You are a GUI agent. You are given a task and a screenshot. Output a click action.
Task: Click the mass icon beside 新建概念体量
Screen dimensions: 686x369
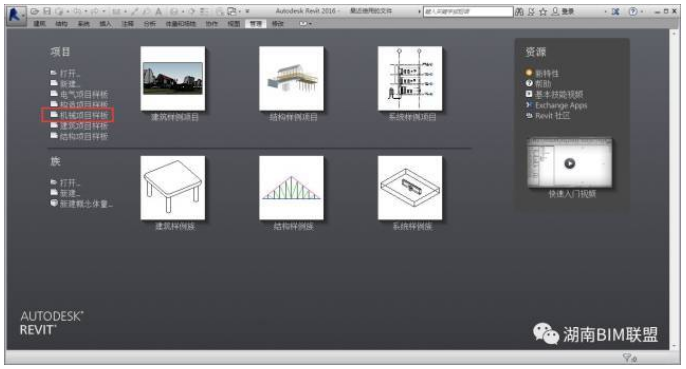point(54,203)
